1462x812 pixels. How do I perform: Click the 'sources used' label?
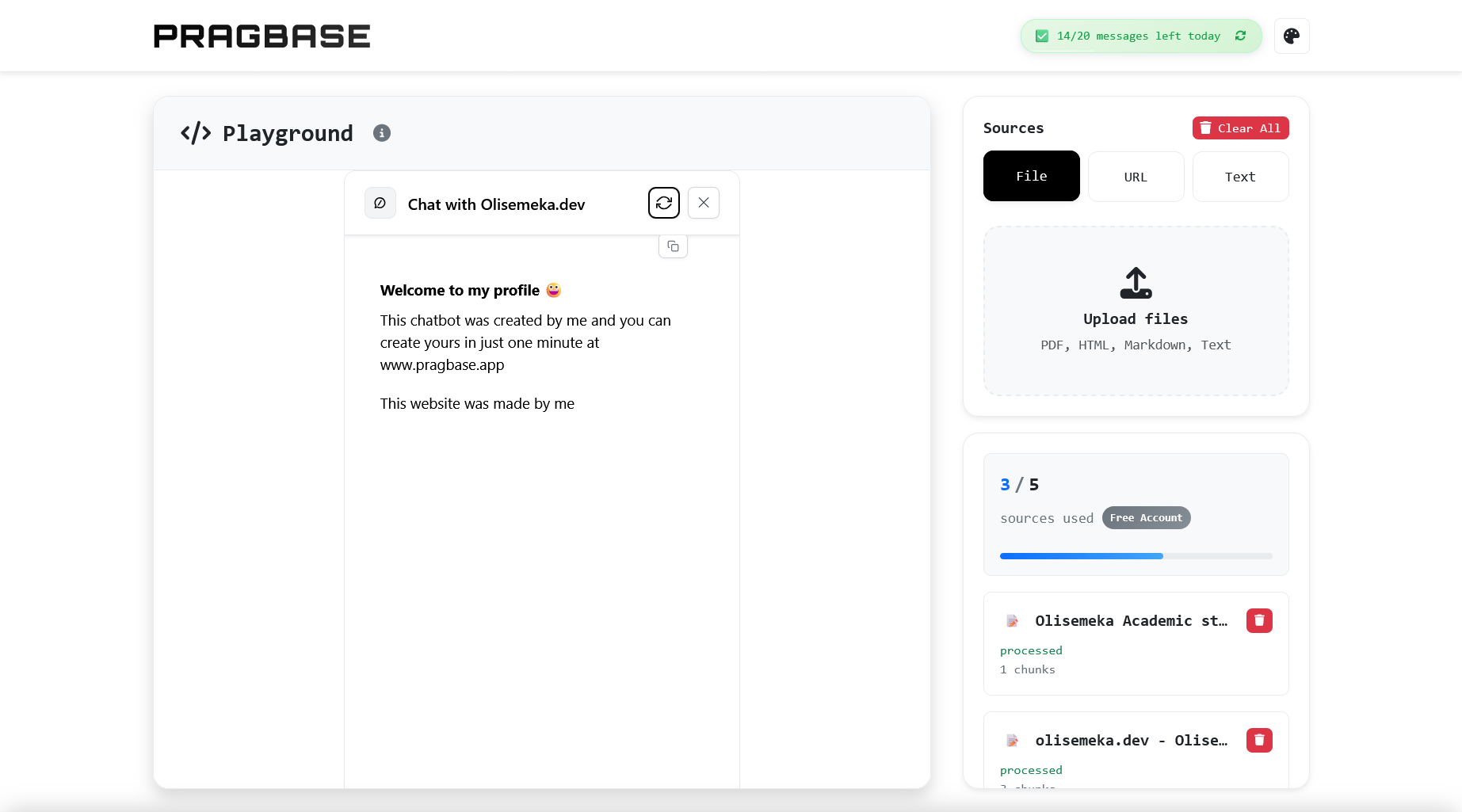click(x=1047, y=518)
